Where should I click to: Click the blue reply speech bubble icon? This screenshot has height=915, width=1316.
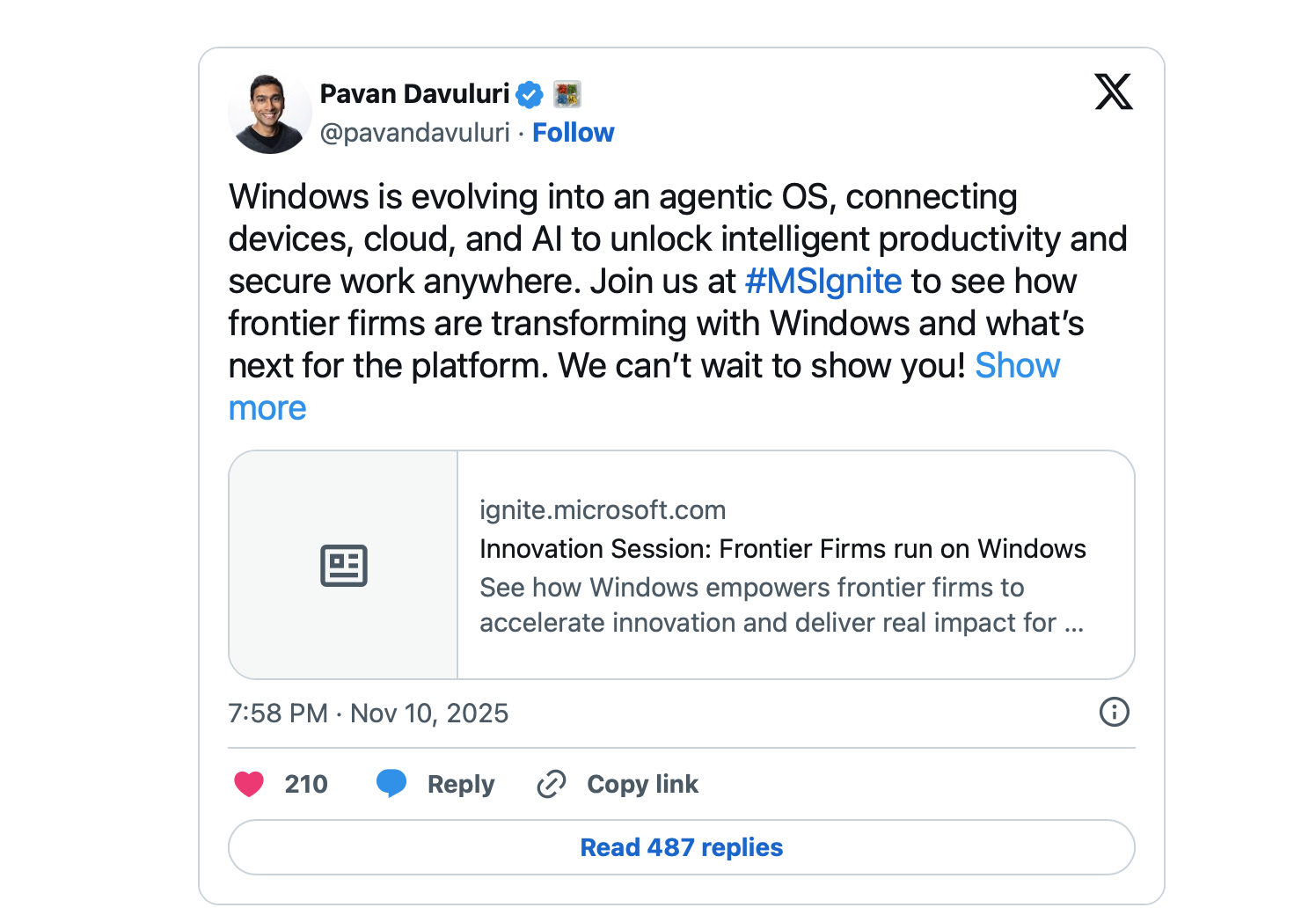point(391,783)
